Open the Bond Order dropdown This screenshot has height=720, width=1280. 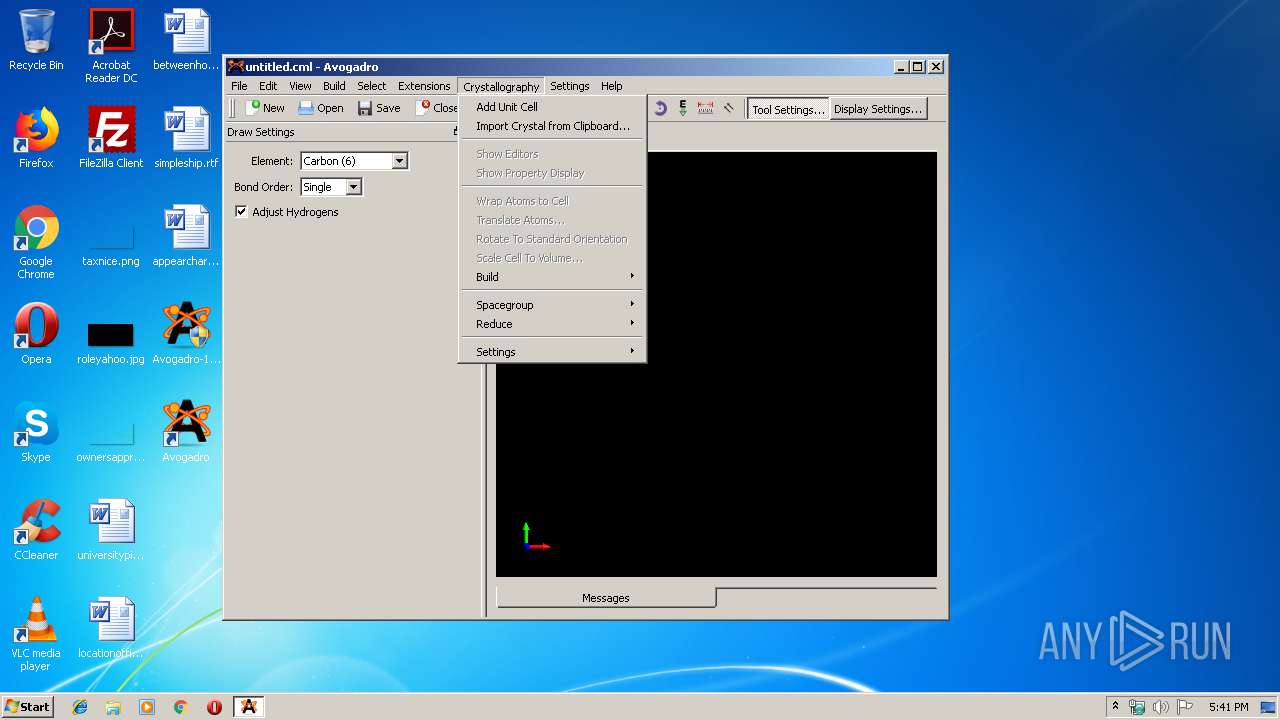tap(330, 187)
